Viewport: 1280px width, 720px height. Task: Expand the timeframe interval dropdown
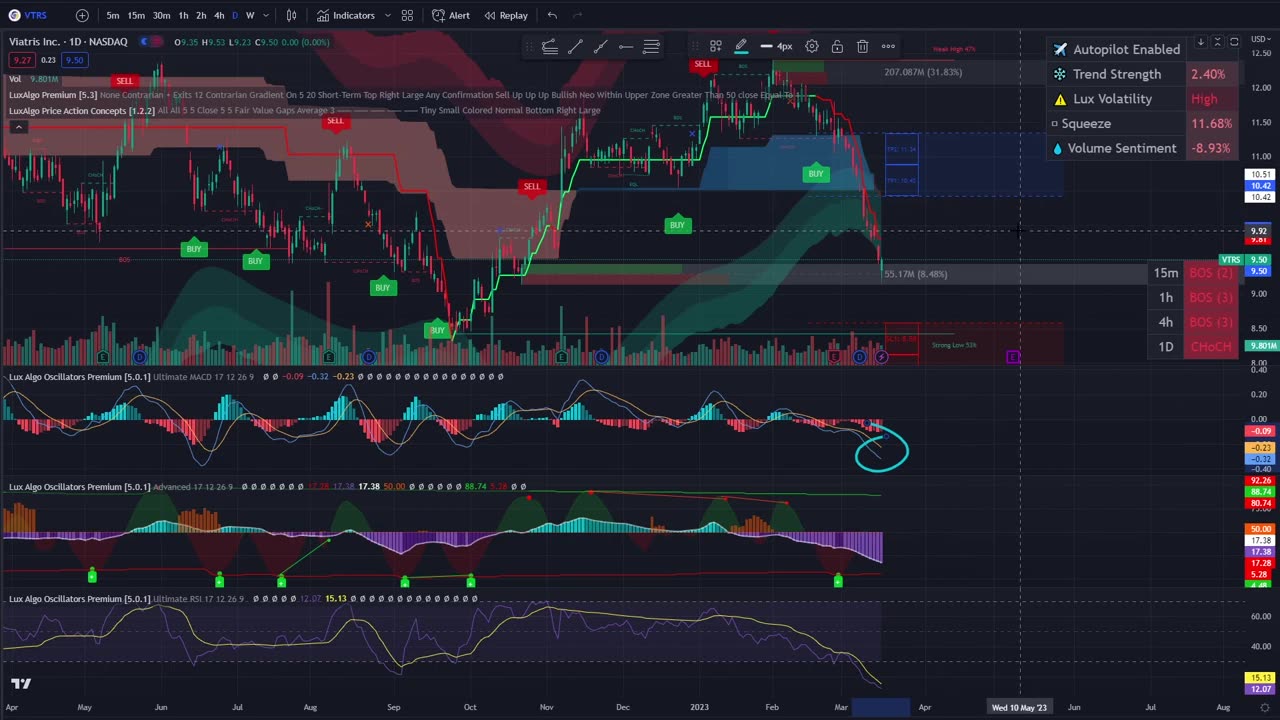click(265, 15)
